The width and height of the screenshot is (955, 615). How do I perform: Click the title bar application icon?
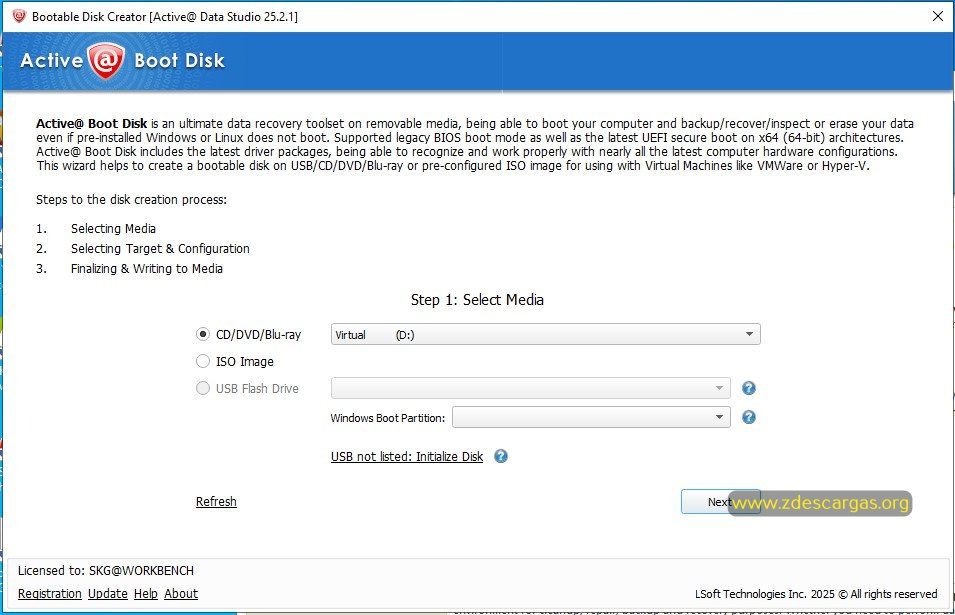point(18,16)
